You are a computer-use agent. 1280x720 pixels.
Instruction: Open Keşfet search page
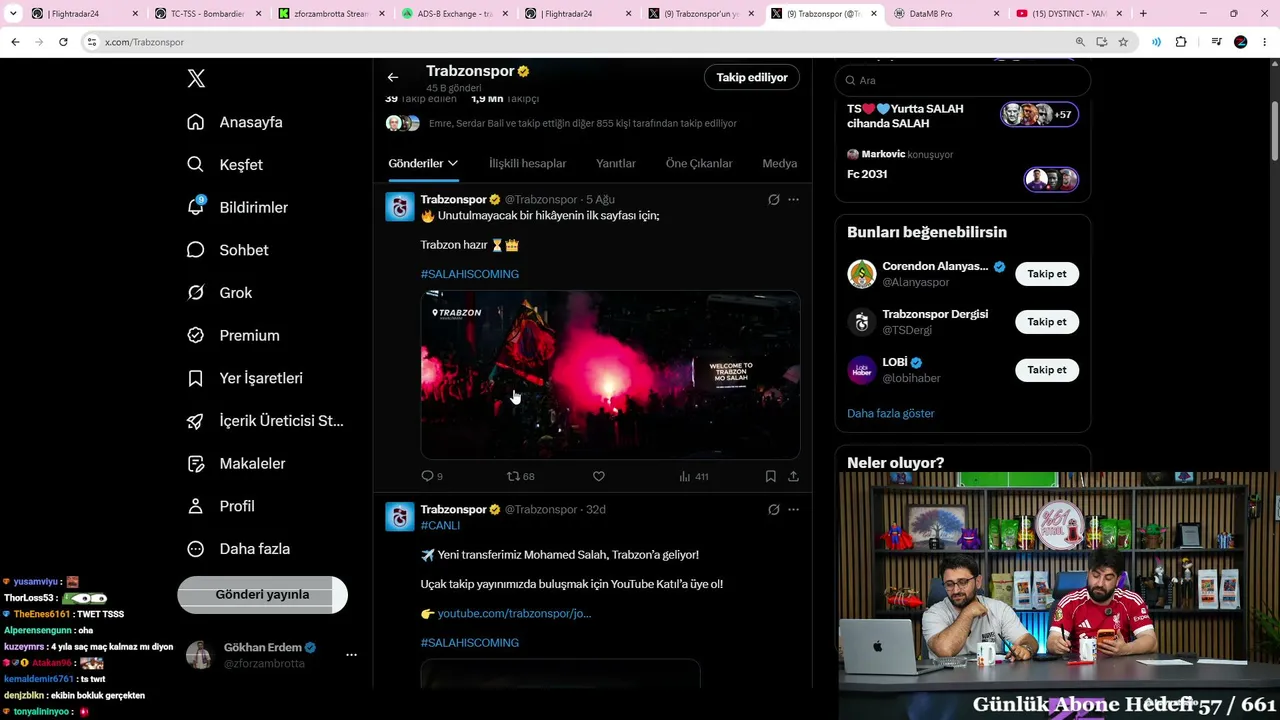coord(225,165)
